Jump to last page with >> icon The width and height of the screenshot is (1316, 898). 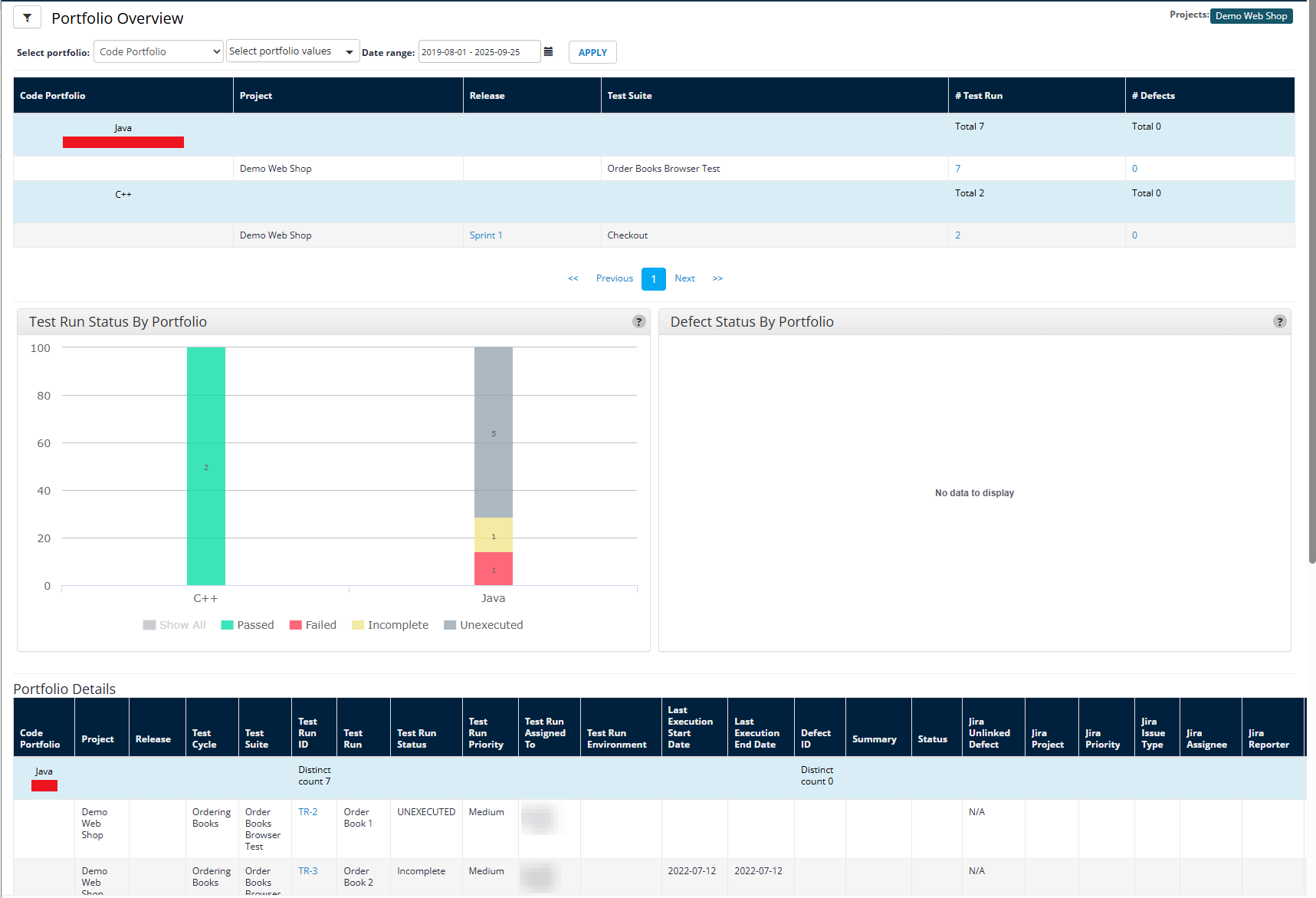717,279
